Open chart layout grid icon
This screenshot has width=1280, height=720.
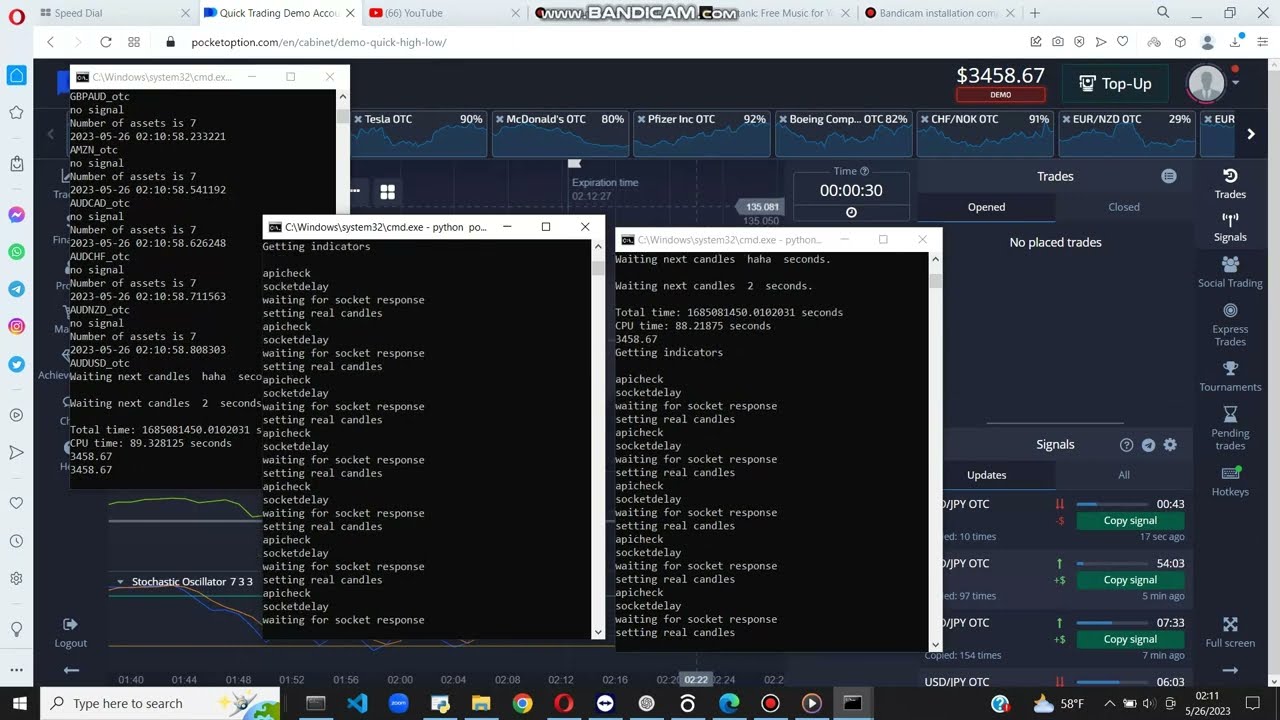pyautogui.click(x=387, y=191)
